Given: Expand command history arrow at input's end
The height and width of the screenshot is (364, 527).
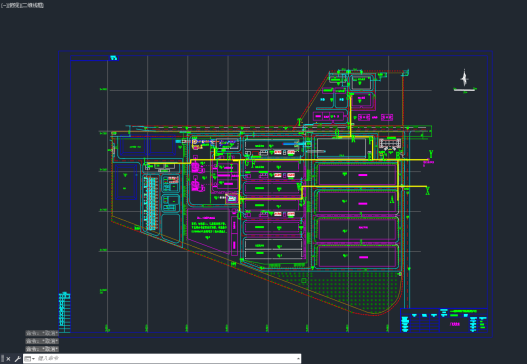Looking at the screenshot, I should pos(298,359).
